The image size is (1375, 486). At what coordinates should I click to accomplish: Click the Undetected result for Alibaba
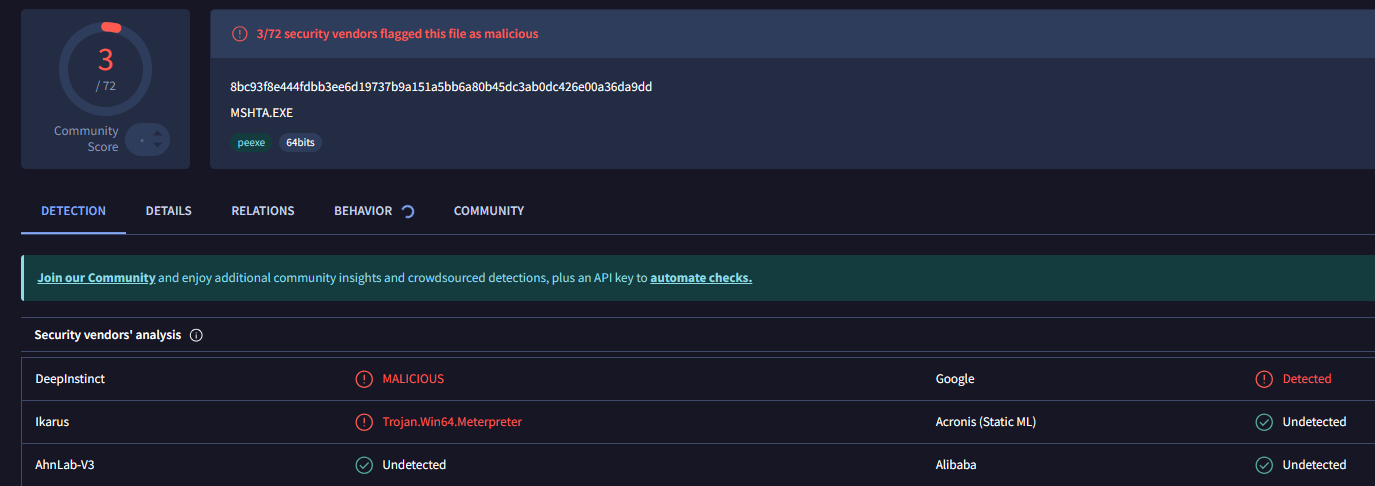tap(1314, 465)
